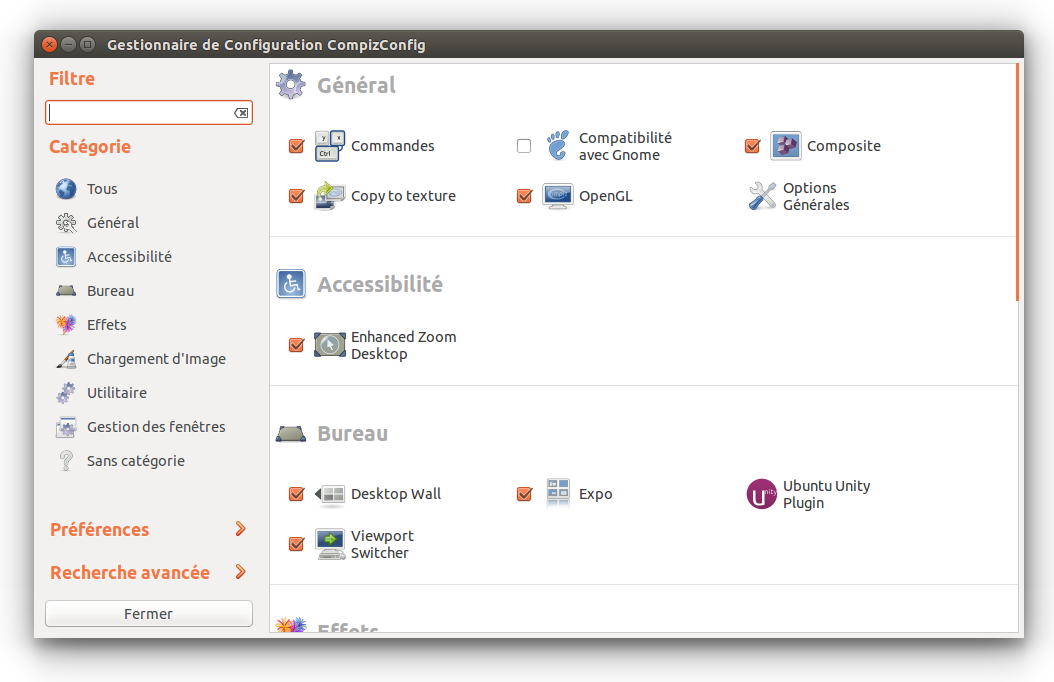Click the Composite plugin icon

785,146
